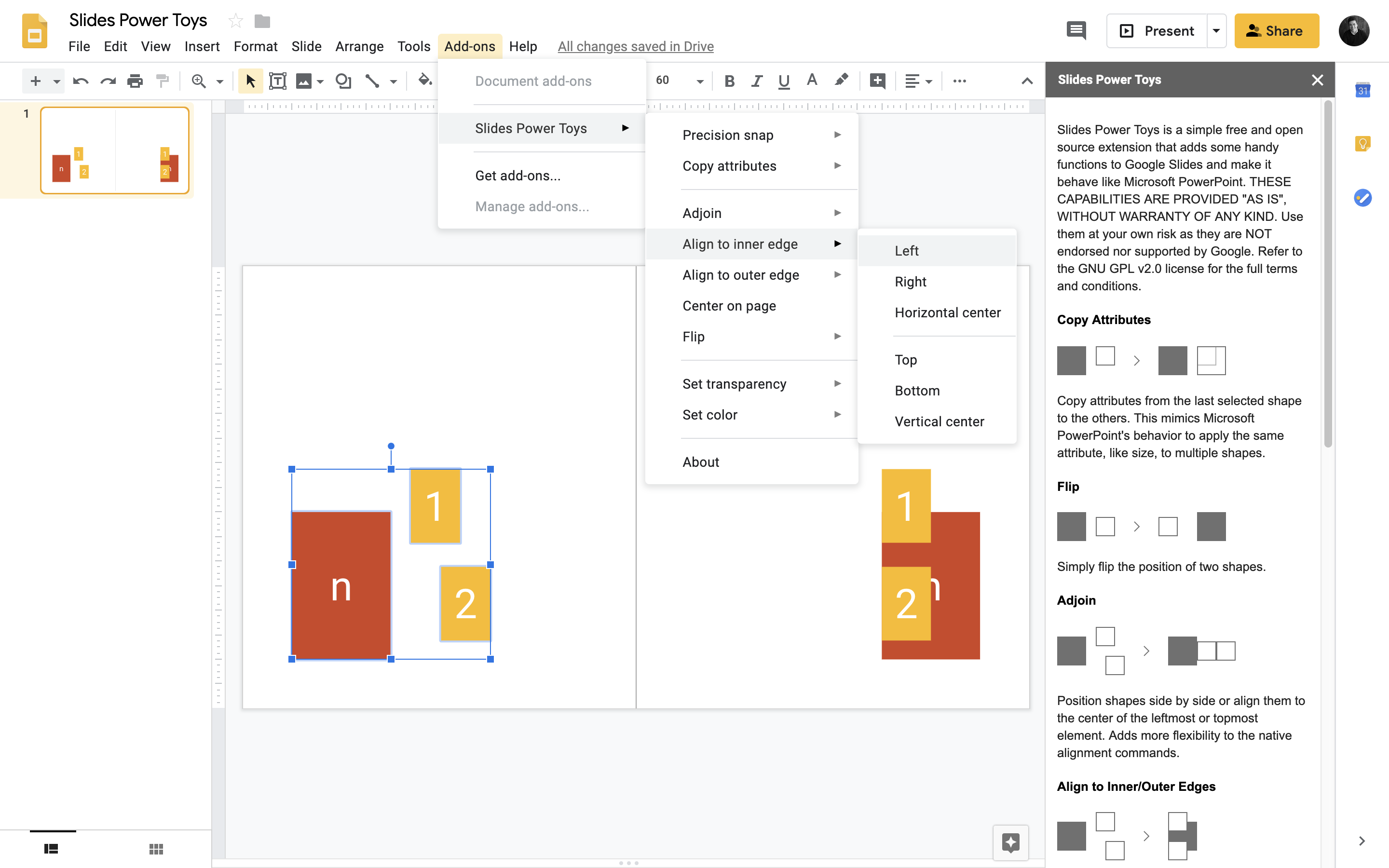
Task: Select the Line drawing tool
Action: [372, 81]
